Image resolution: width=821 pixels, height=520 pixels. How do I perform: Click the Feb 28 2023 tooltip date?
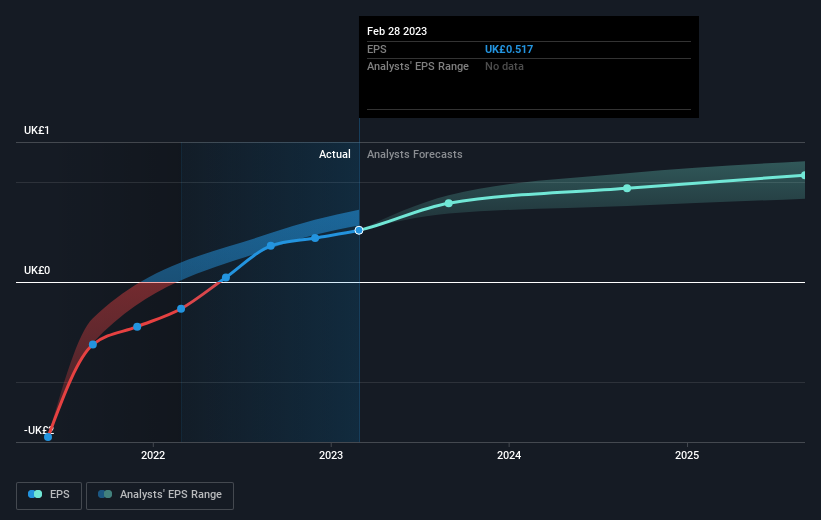pyautogui.click(x=397, y=31)
